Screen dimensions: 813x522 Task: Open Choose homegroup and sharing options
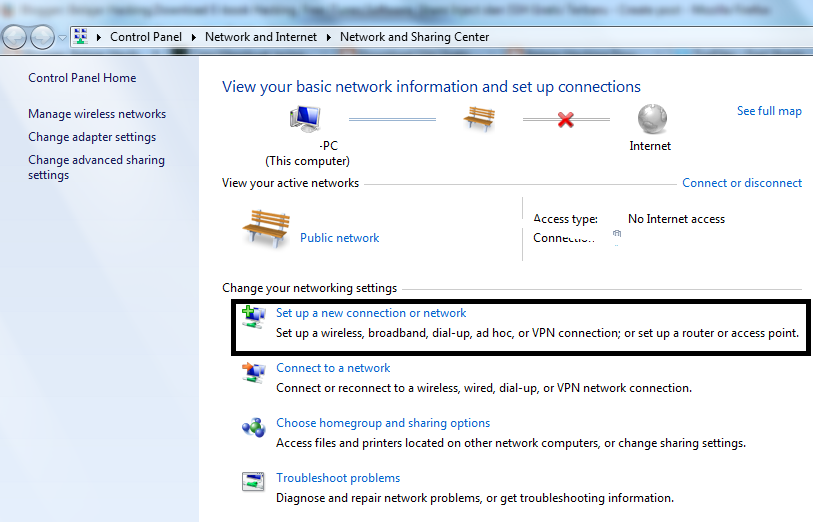(x=383, y=423)
